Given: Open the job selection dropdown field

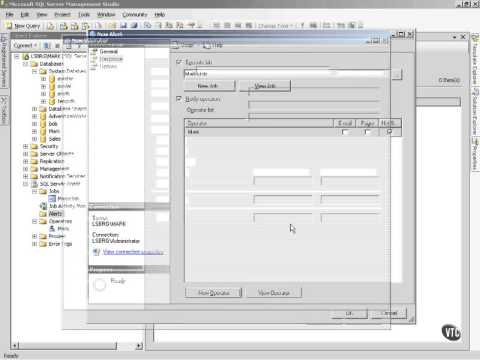Looking at the screenshot, I should tap(287, 74).
